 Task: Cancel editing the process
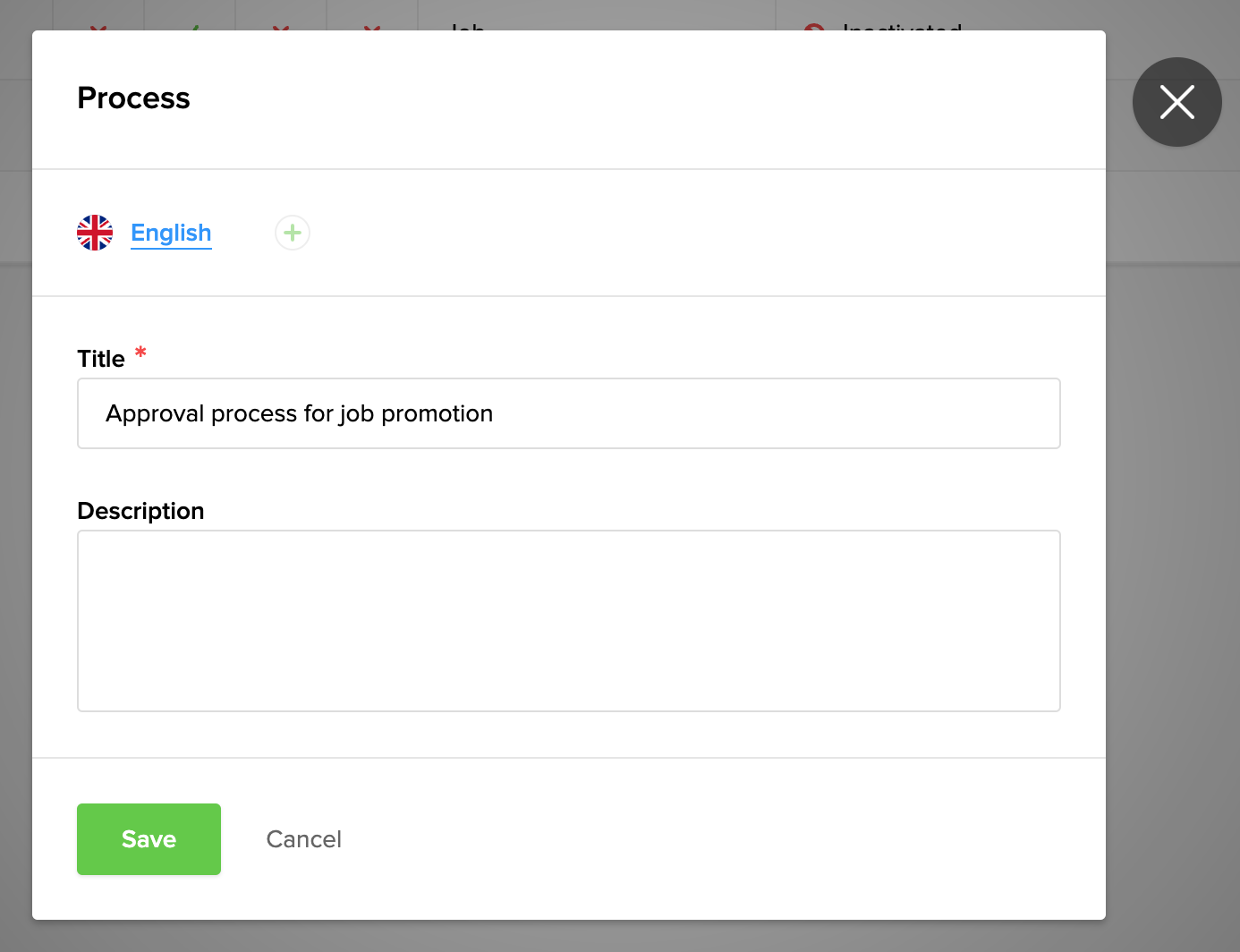(303, 839)
